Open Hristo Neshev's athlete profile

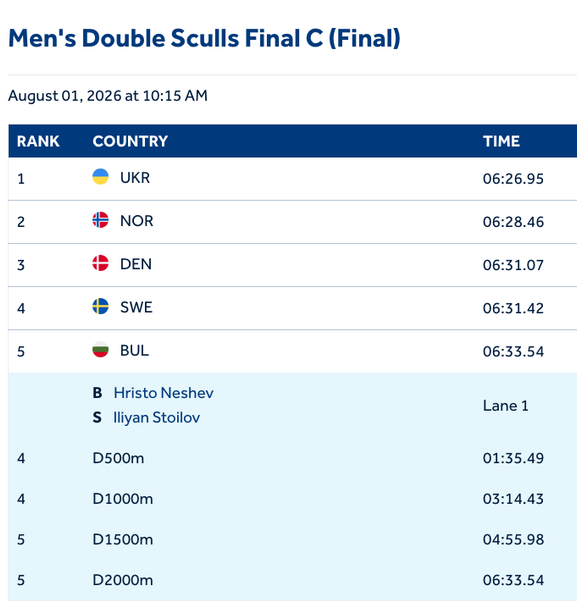[x=163, y=393]
